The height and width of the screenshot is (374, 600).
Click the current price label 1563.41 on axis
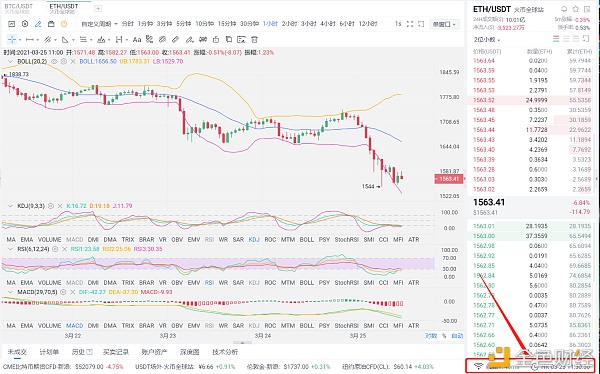pyautogui.click(x=449, y=179)
